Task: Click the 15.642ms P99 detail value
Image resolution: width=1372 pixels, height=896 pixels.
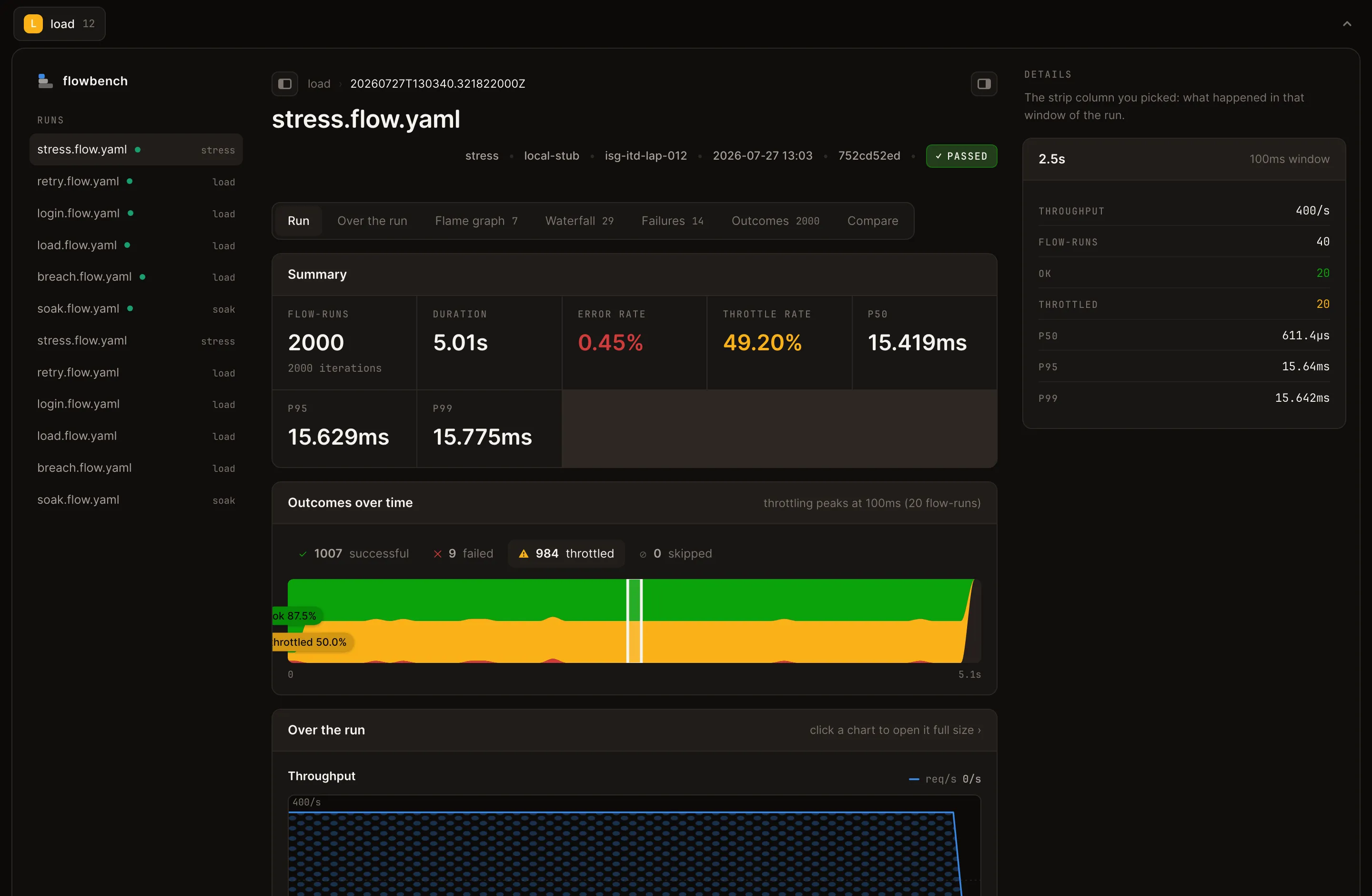Action: pyautogui.click(x=1302, y=398)
